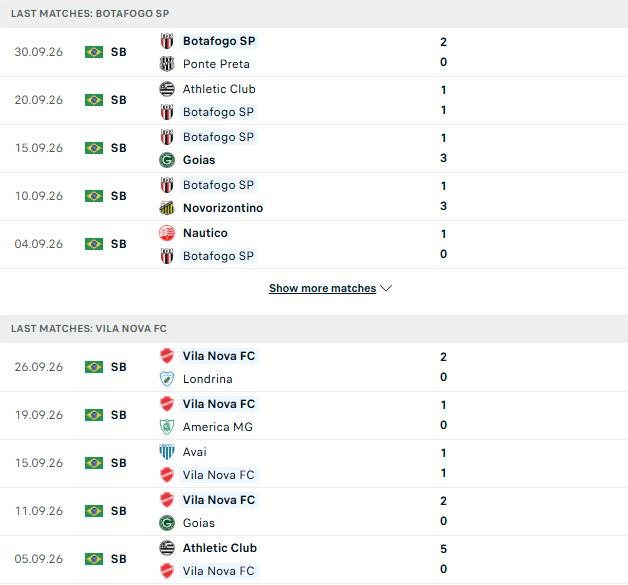Click the Nautico club crest
This screenshot has height=585, width=628.
tap(167, 233)
